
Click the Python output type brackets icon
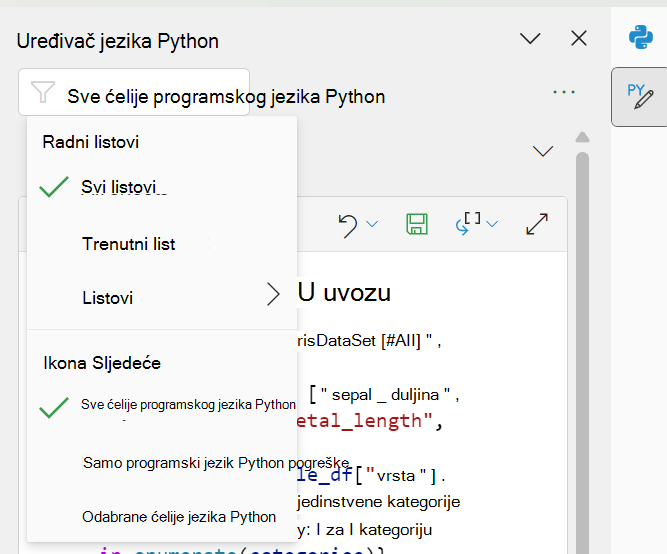[x=469, y=223]
